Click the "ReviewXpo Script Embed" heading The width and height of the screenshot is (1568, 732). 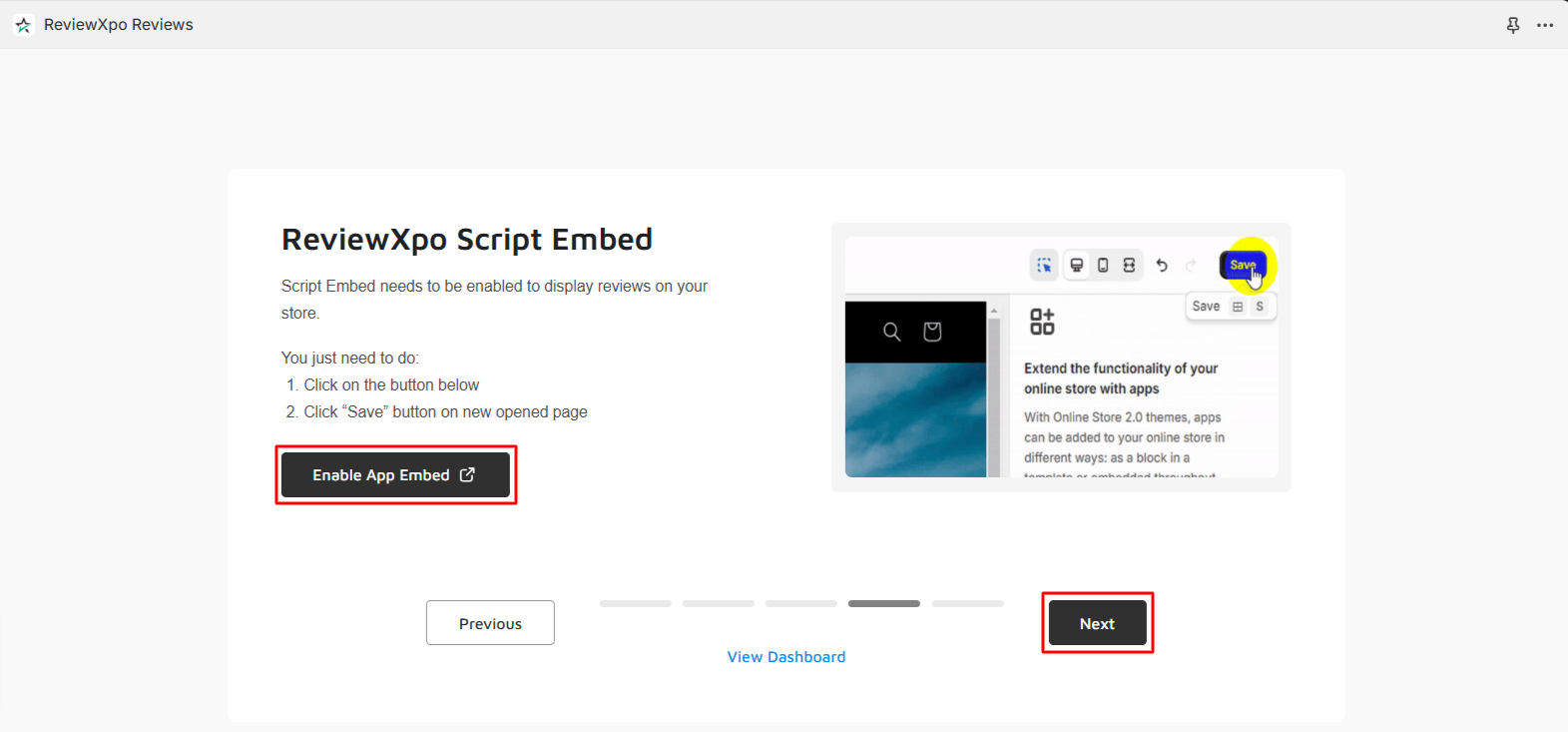467,240
